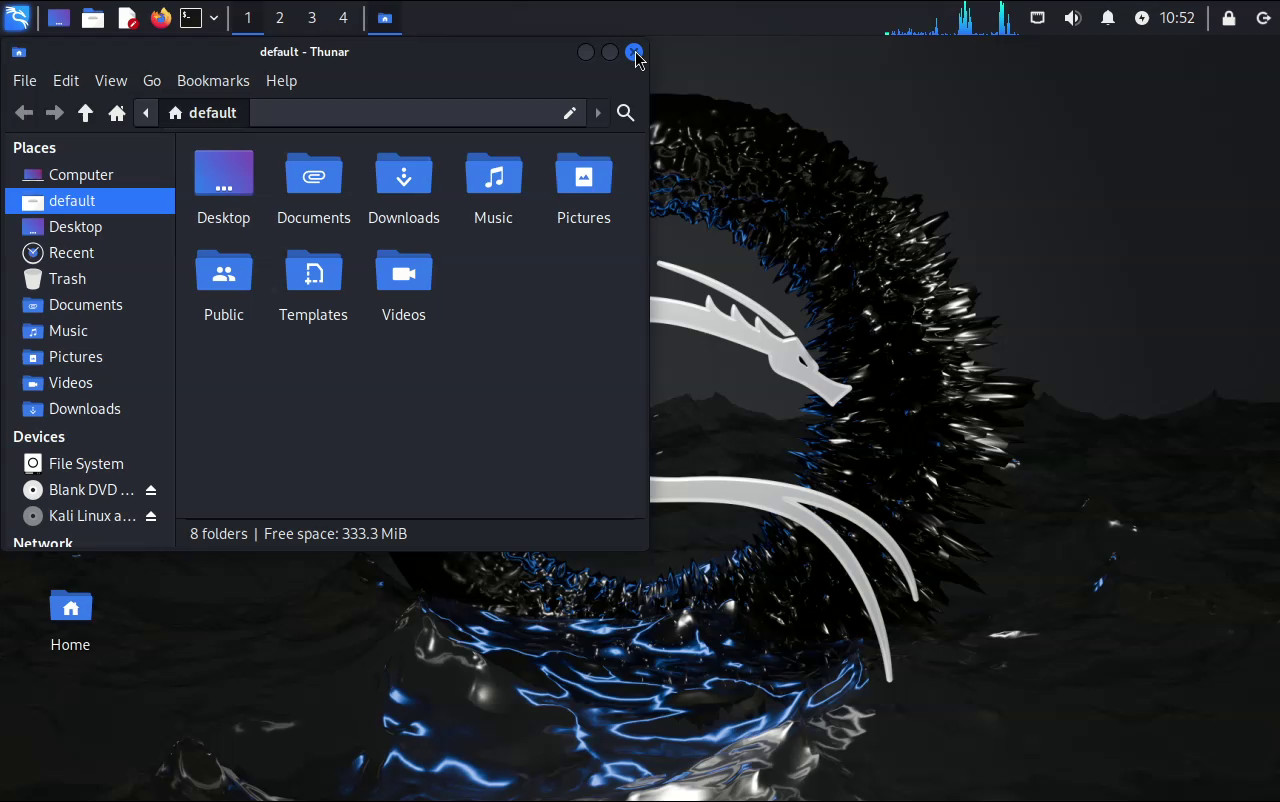This screenshot has width=1280, height=802.
Task: Open Trash in the sidebar
Action: click(90, 279)
